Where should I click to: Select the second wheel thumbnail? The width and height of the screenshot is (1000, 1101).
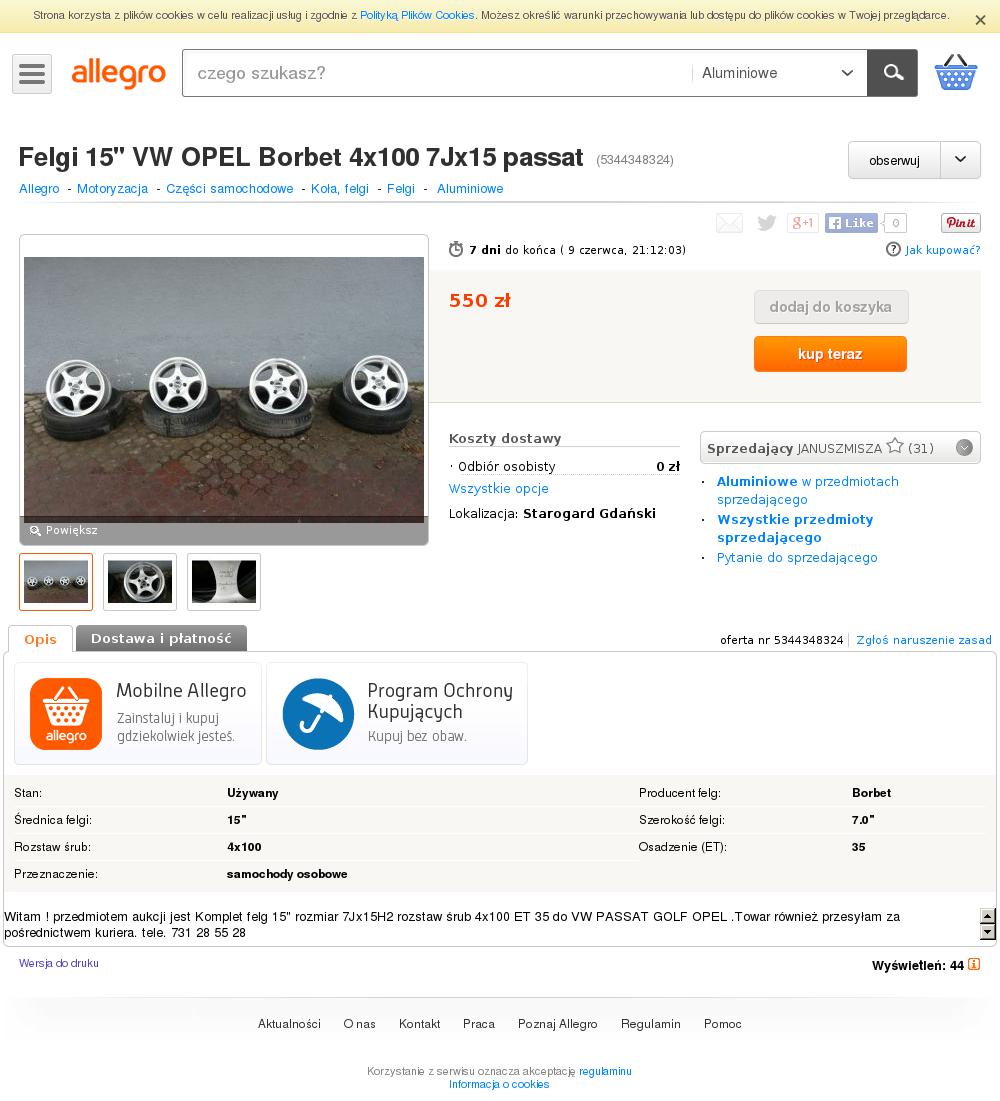point(140,581)
